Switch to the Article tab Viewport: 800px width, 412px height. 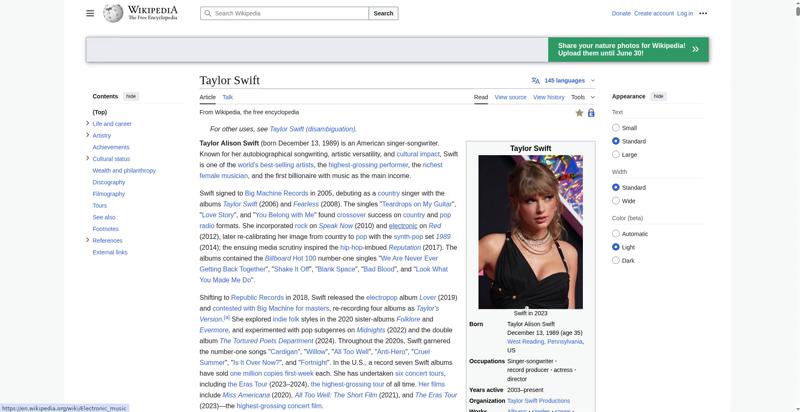[208, 97]
